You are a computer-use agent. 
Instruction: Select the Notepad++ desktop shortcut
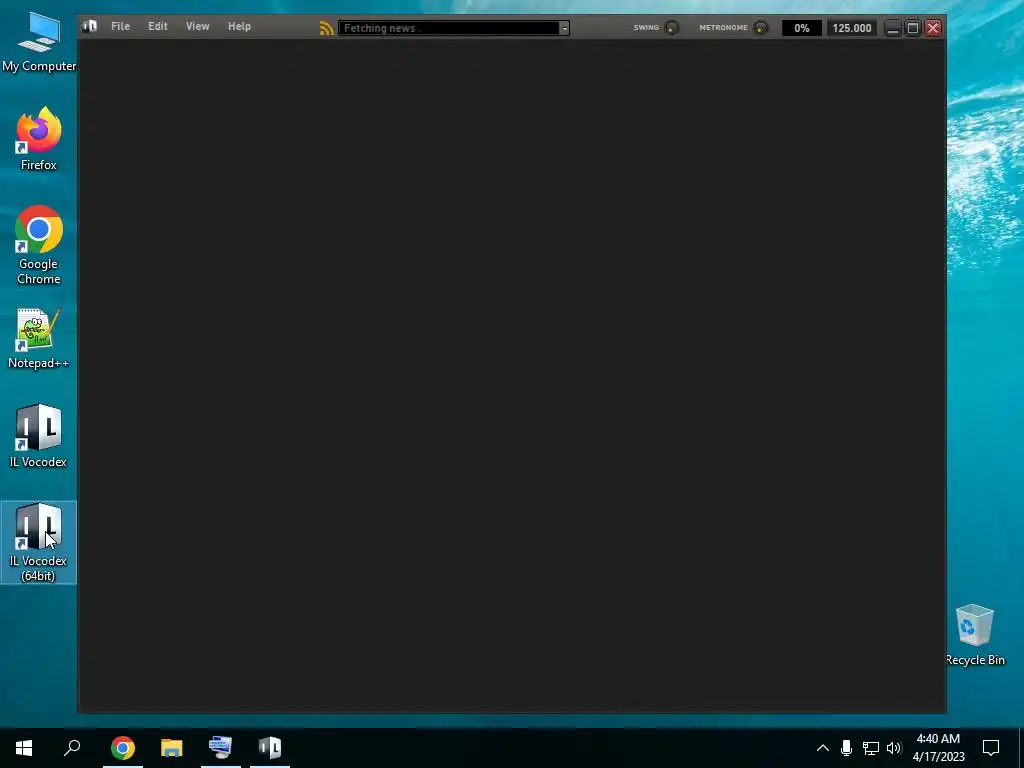pyautogui.click(x=39, y=339)
